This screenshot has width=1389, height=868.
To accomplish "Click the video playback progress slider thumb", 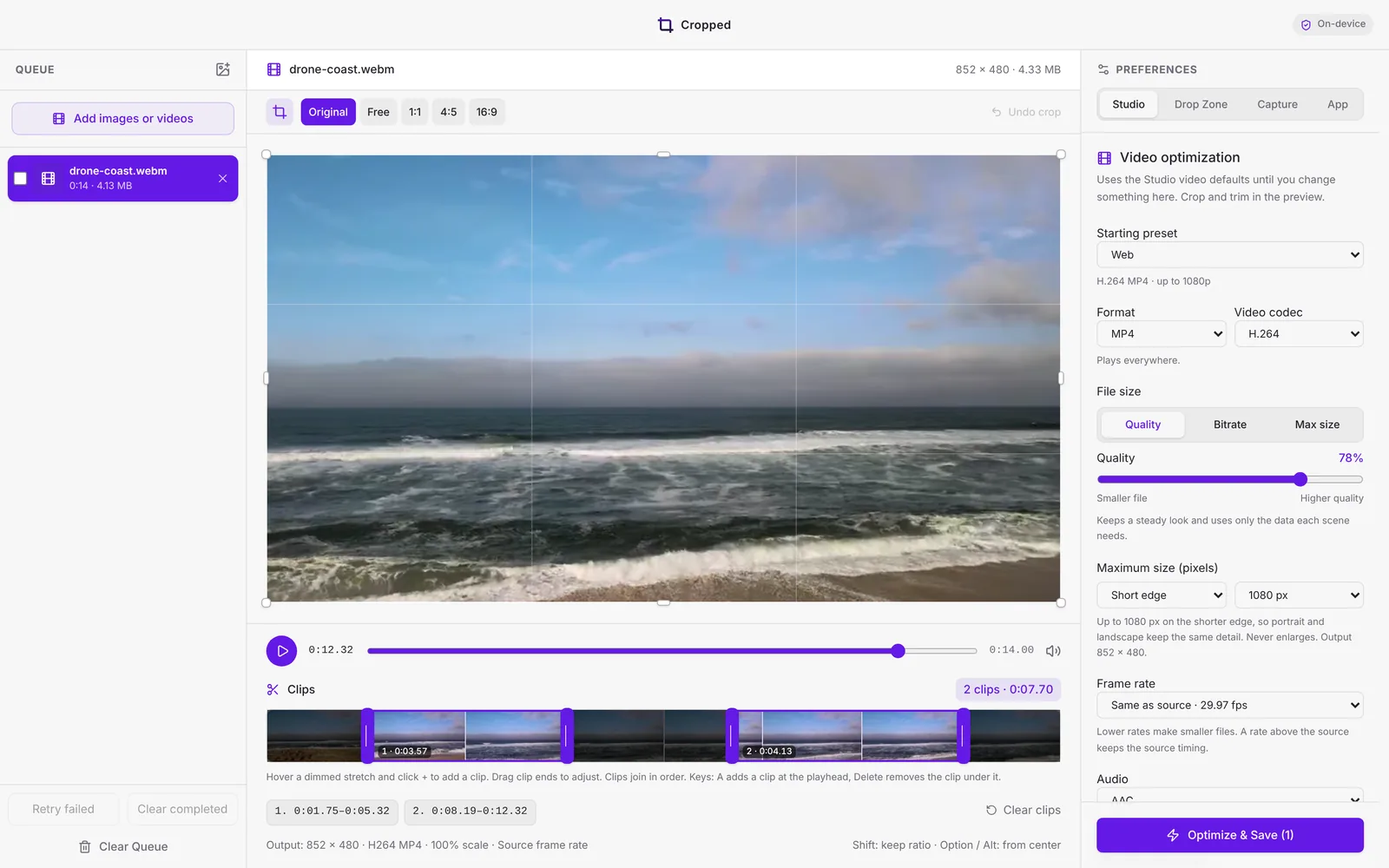I will [899, 651].
